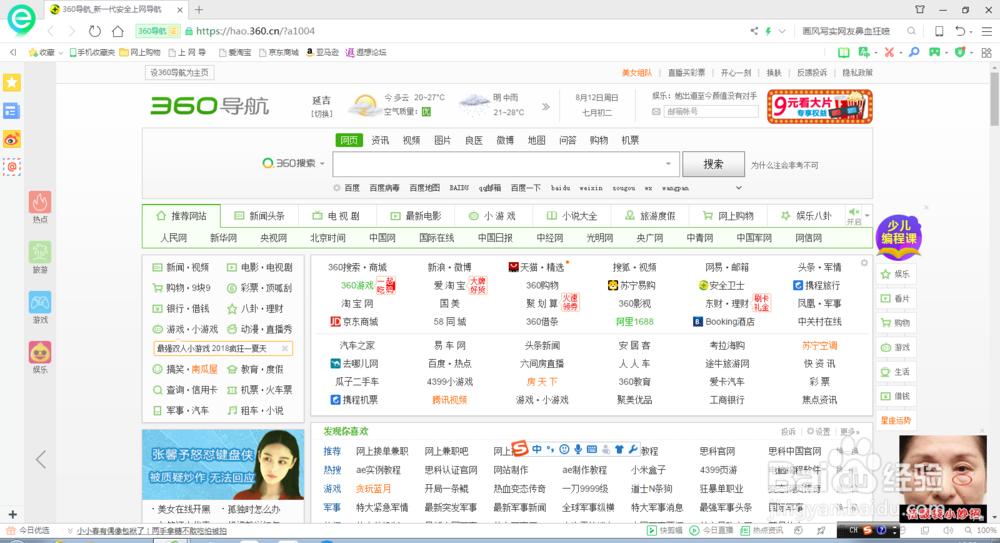The height and width of the screenshot is (543, 1000).
Task: Expand hot search keywords chevron
Action: (x=739, y=188)
